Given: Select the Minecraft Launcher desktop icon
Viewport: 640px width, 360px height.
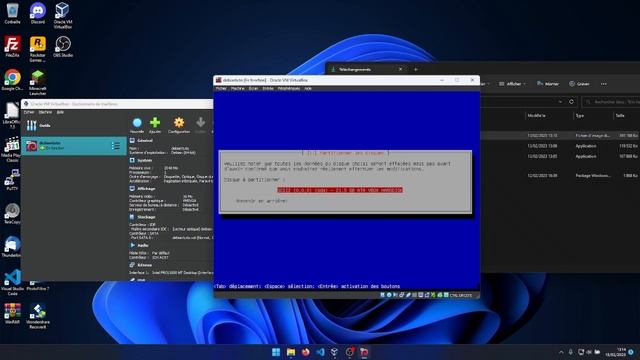Looking at the screenshot, I should click(x=38, y=82).
